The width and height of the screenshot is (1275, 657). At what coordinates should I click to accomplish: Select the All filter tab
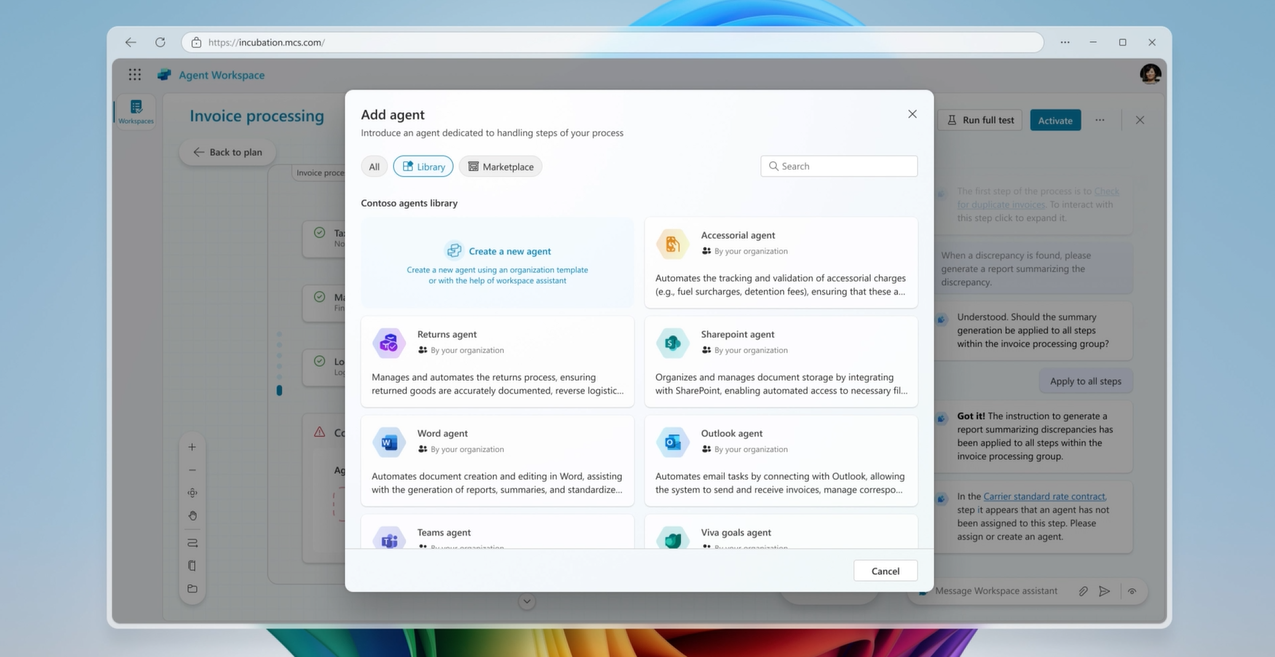374,167
